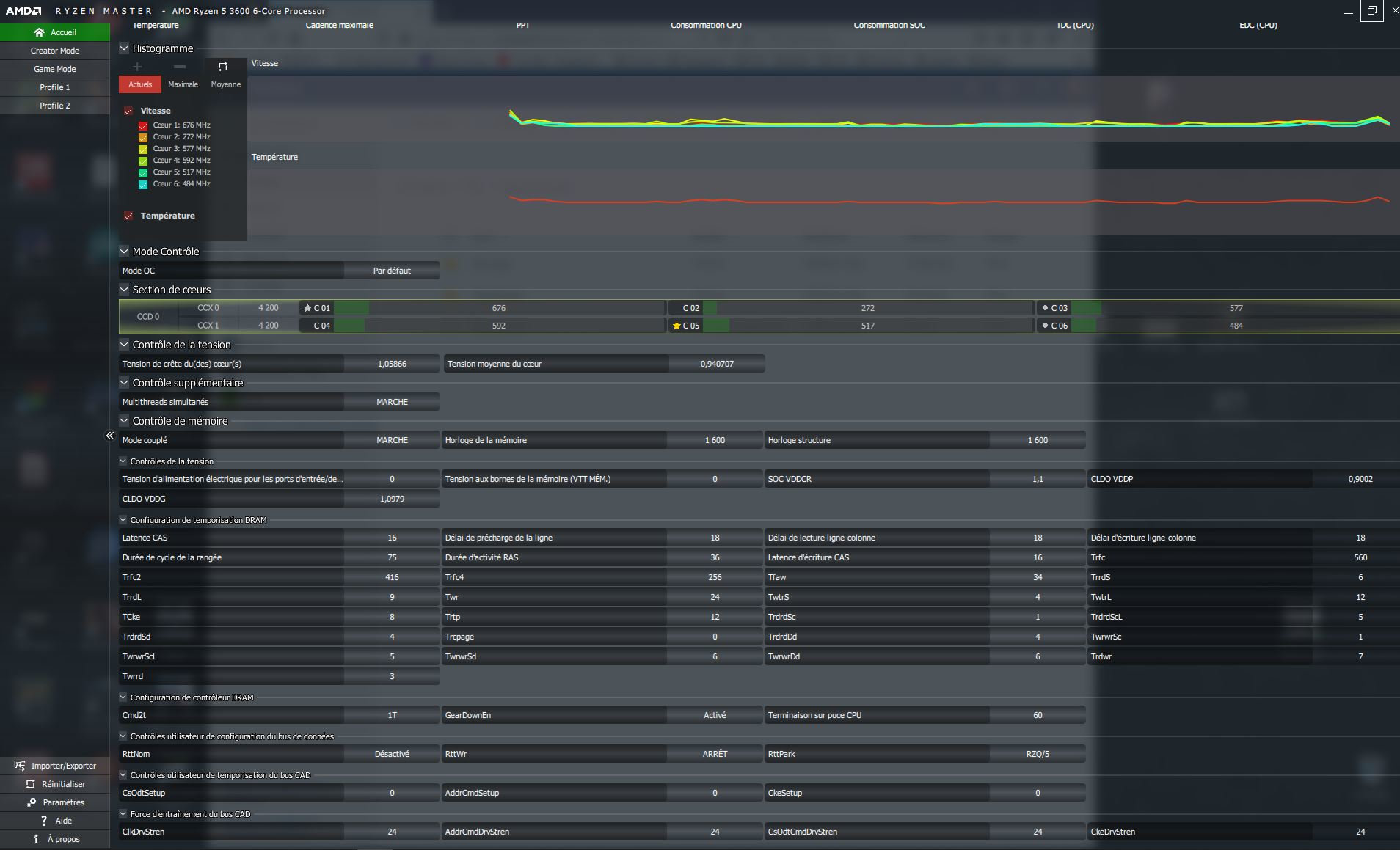Open the À propos info icon
The image size is (1400, 850).
tap(36, 839)
